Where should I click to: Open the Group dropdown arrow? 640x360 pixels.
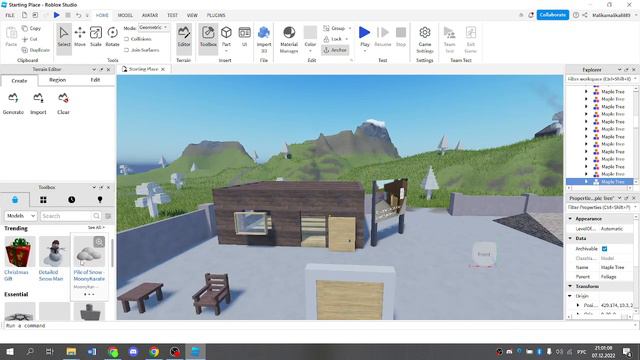click(350, 28)
